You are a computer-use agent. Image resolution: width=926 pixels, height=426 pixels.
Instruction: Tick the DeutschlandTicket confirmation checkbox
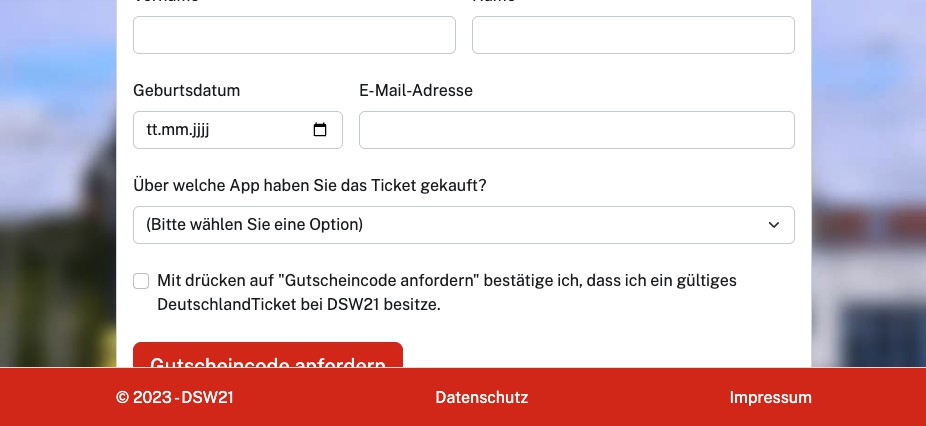[x=141, y=281]
